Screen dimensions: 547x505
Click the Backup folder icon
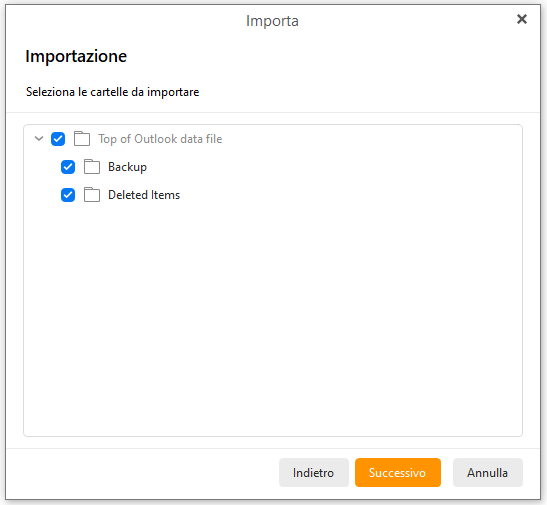point(92,166)
